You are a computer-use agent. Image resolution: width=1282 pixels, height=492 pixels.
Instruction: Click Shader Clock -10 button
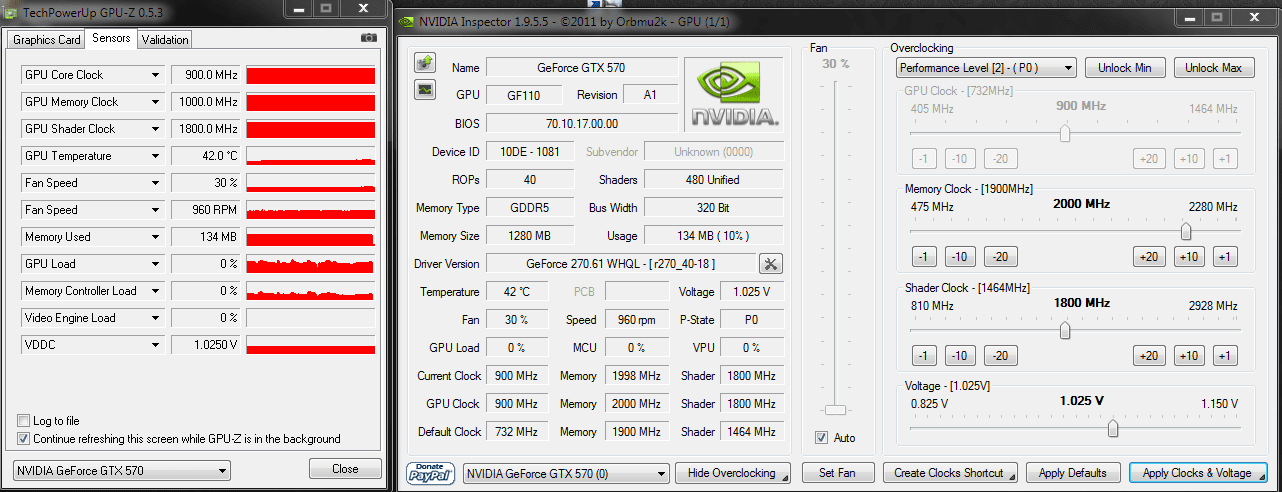pyautogui.click(x=961, y=356)
